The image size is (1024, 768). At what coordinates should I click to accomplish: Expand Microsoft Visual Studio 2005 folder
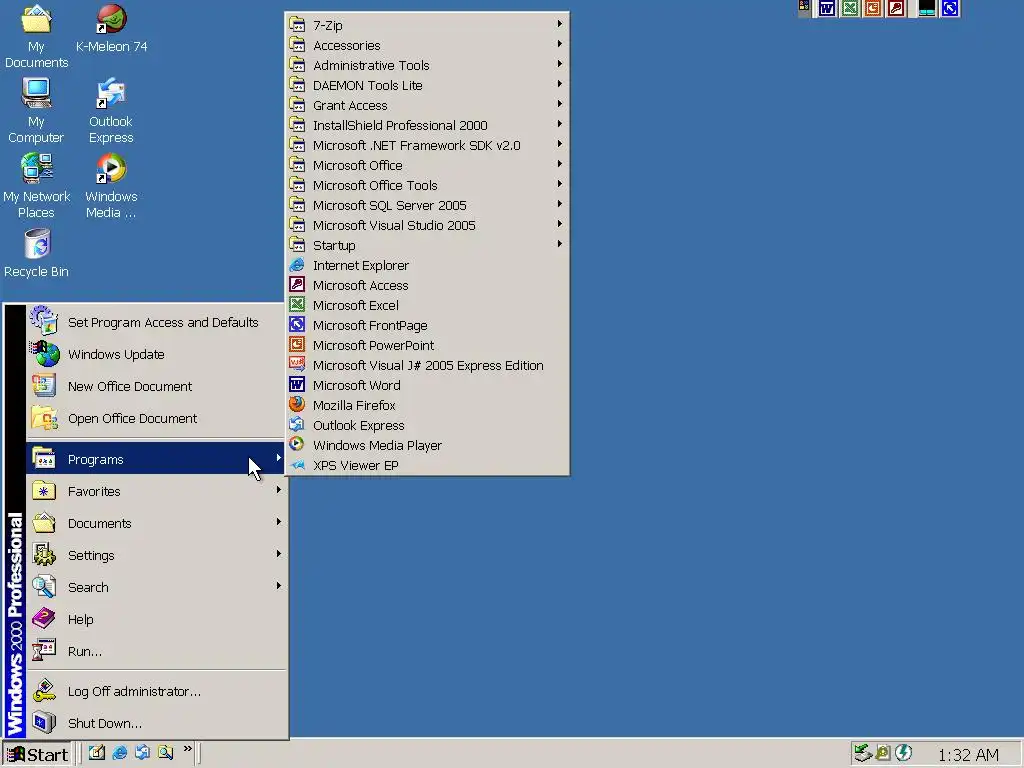click(x=427, y=225)
